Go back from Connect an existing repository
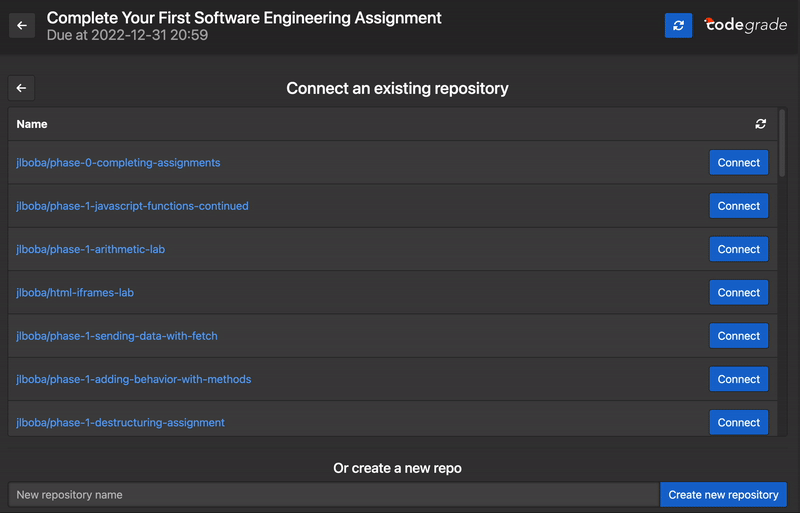Image resolution: width=800 pixels, height=513 pixels. 22,88
